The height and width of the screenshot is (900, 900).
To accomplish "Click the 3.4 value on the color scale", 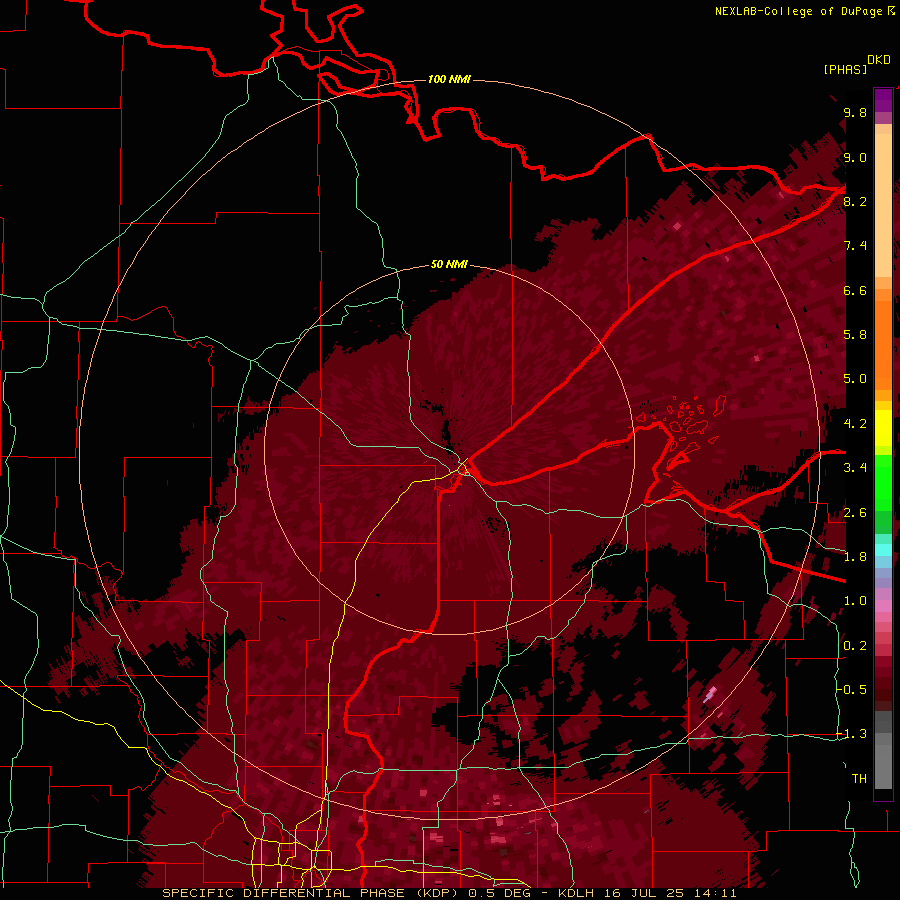I will coord(855,468).
